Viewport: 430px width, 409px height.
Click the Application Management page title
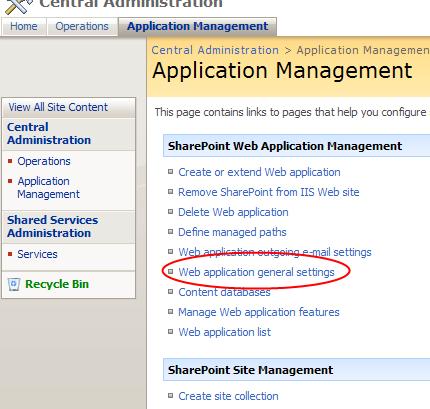pyautogui.click(x=282, y=71)
